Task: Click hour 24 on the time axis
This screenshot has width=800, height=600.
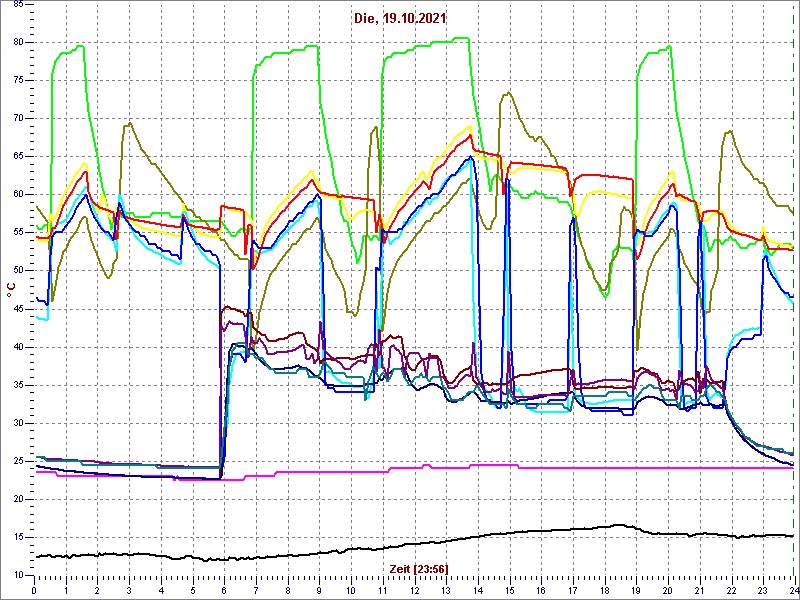Action: [x=793, y=591]
